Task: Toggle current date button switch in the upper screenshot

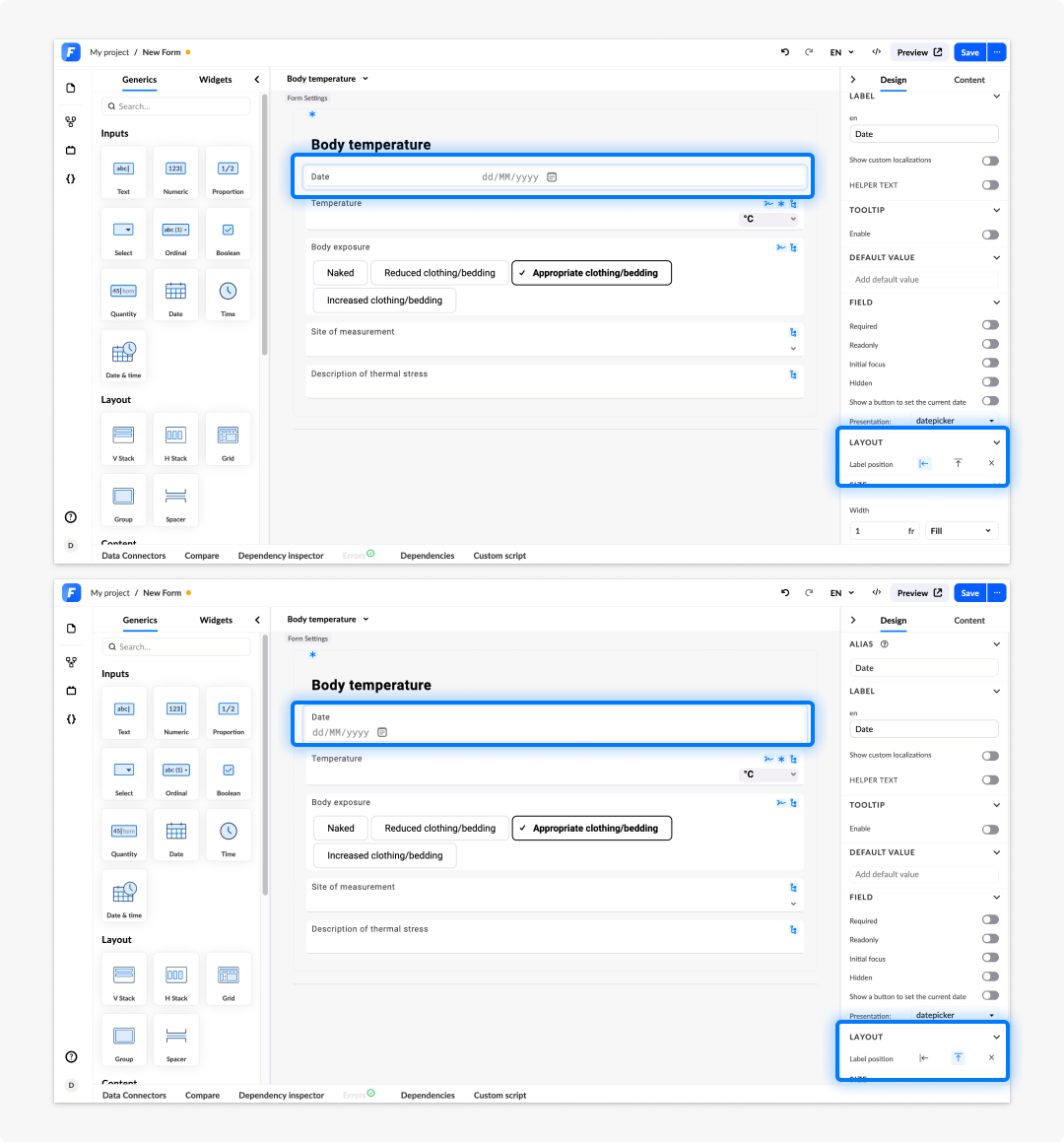Action: (990, 401)
